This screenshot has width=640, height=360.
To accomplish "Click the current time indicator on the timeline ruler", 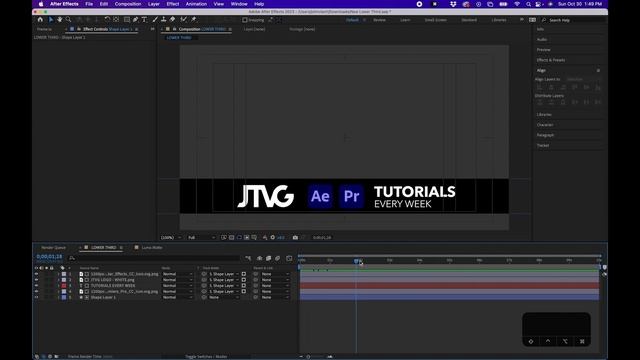I will pos(356,260).
